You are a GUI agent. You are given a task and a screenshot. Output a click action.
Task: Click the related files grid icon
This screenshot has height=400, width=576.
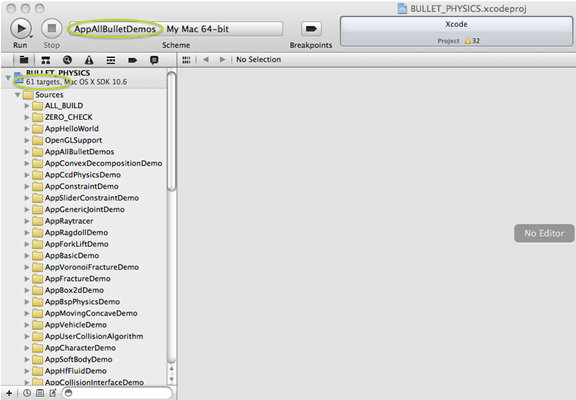coord(186,60)
